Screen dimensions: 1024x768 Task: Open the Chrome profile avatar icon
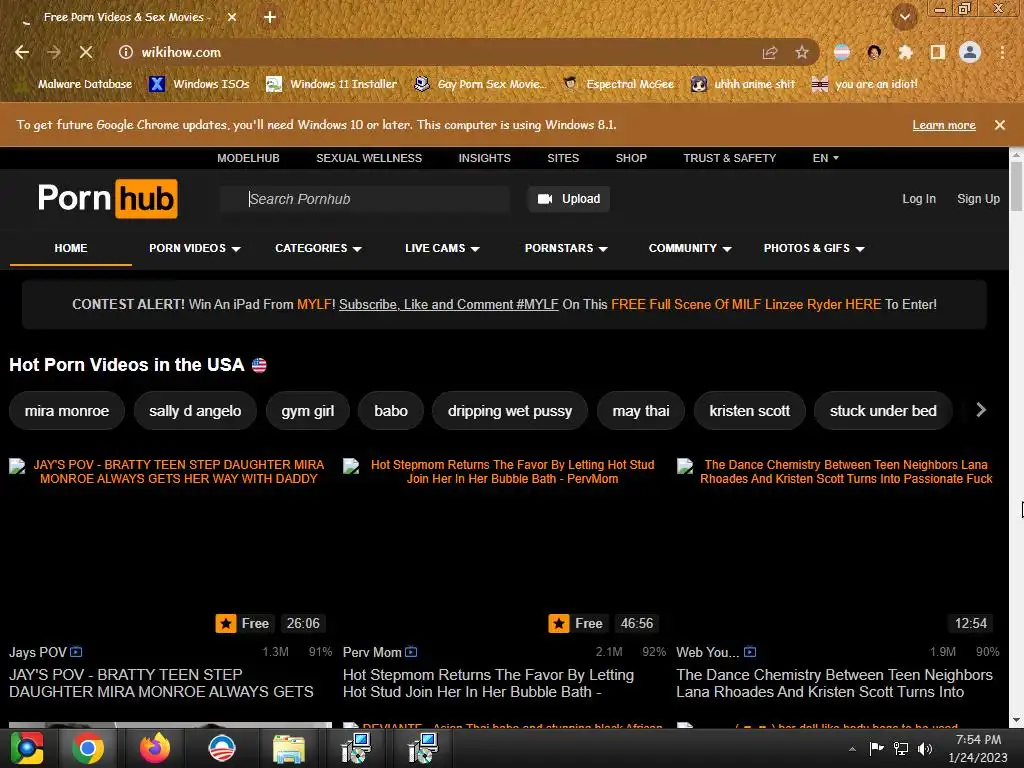click(x=970, y=52)
